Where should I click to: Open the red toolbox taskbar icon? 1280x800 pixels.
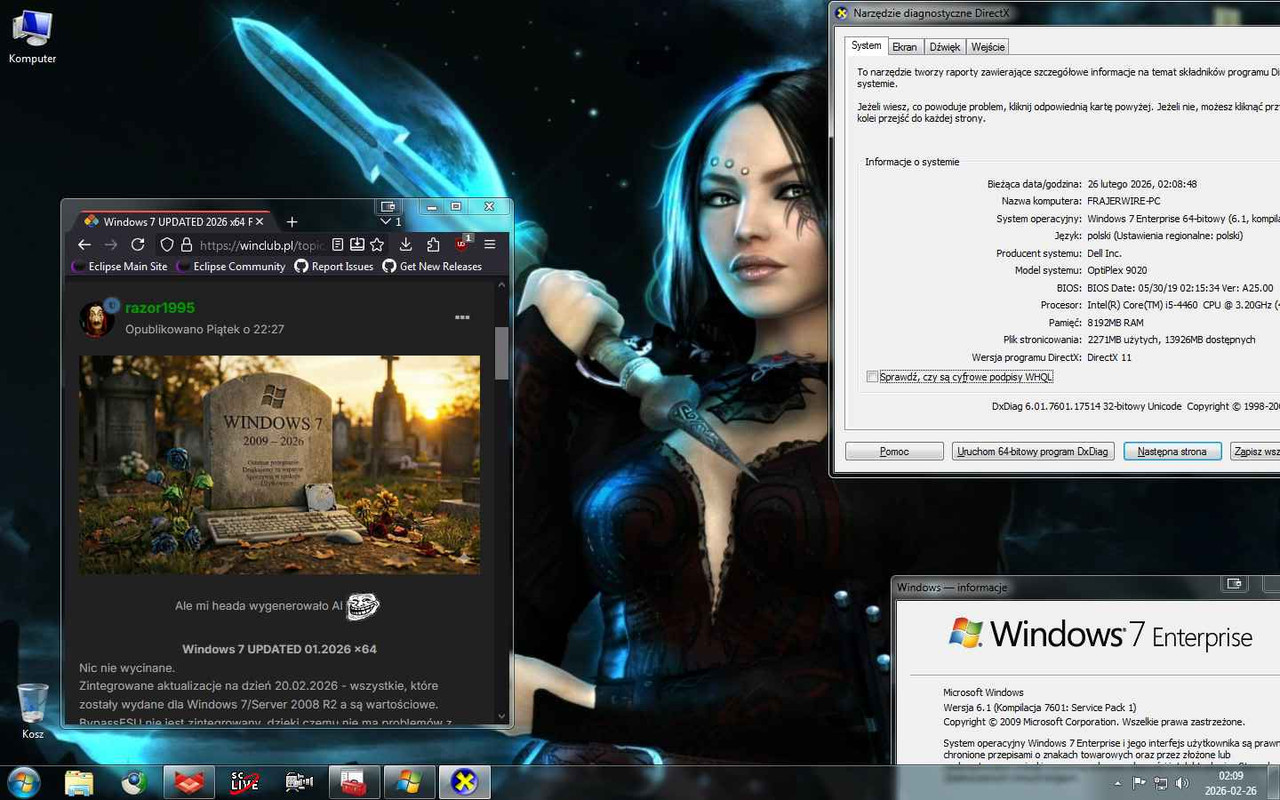353,781
